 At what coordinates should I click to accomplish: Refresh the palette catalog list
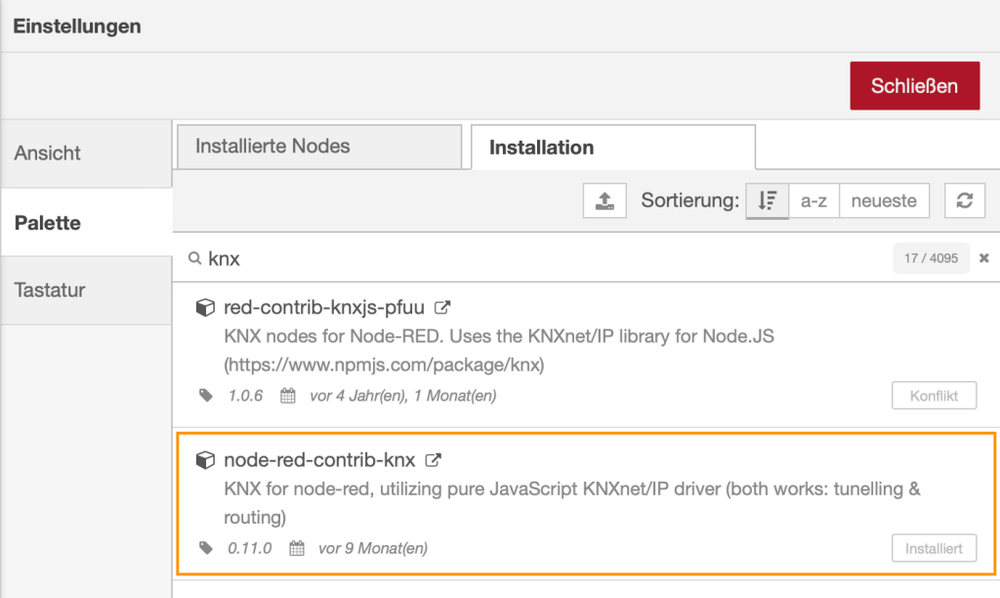964,200
